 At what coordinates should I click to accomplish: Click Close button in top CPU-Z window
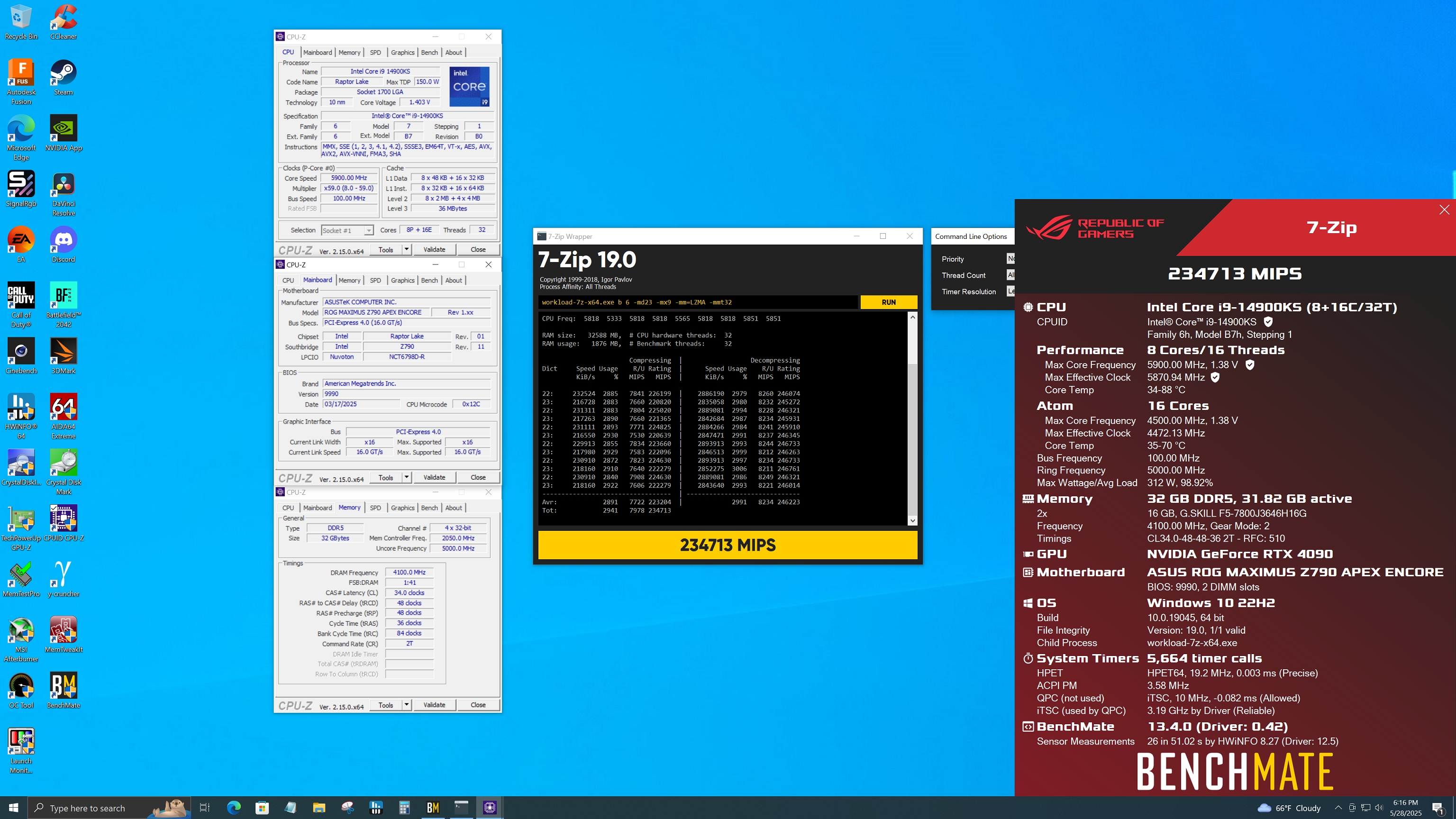coord(478,249)
